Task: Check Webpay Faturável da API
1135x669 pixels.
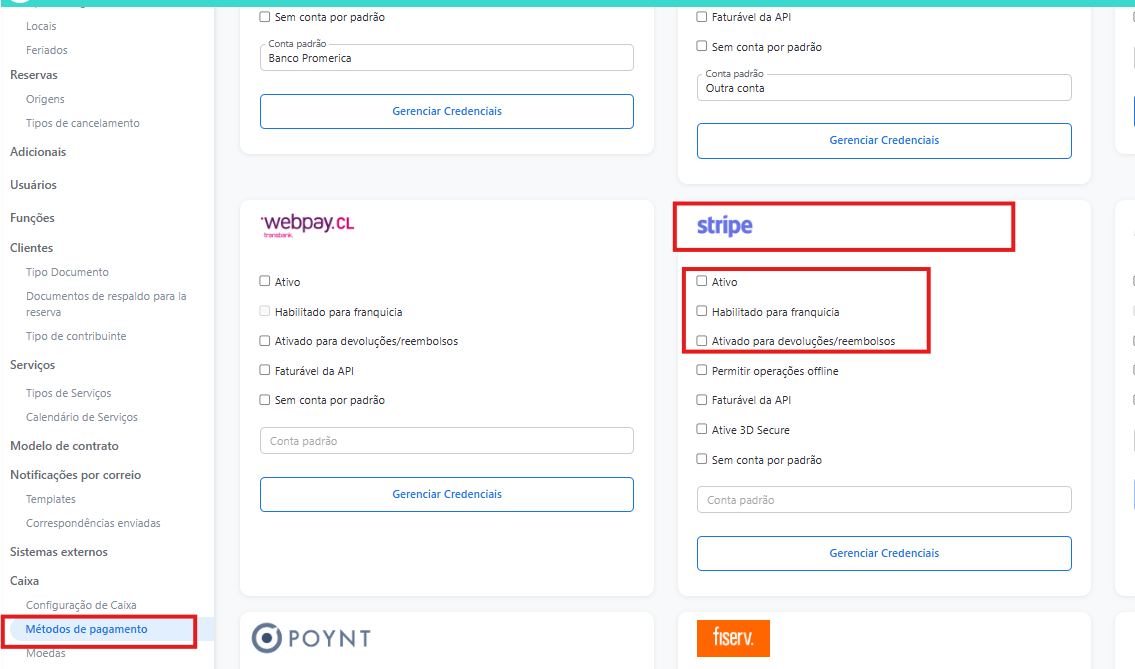Action: coord(265,371)
